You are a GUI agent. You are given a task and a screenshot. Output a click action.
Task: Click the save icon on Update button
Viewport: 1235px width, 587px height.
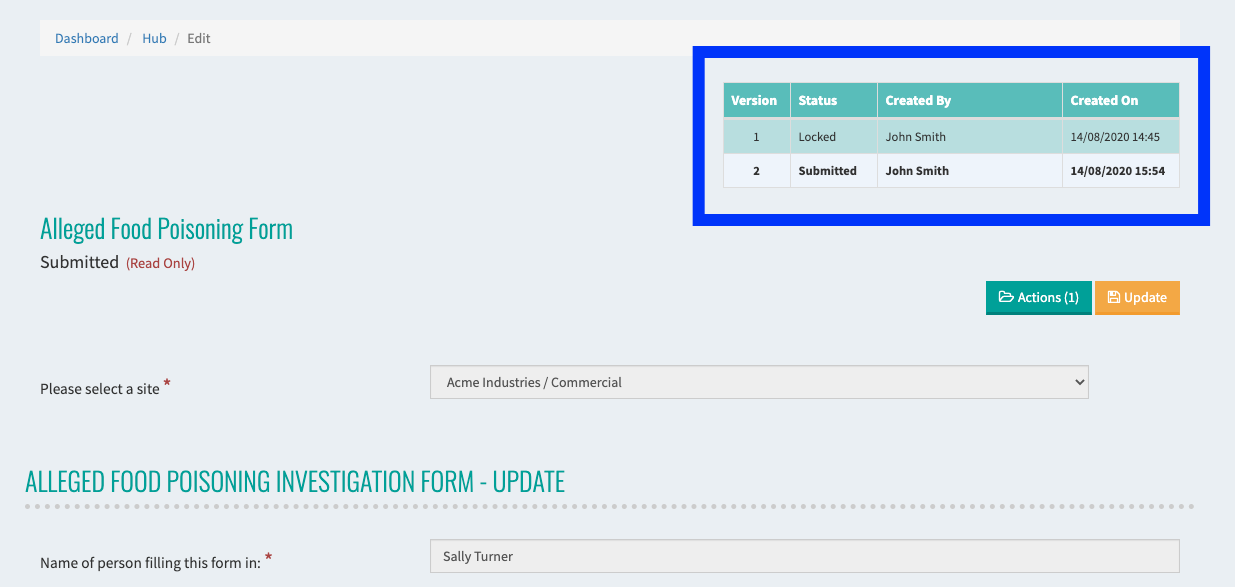click(x=1114, y=297)
